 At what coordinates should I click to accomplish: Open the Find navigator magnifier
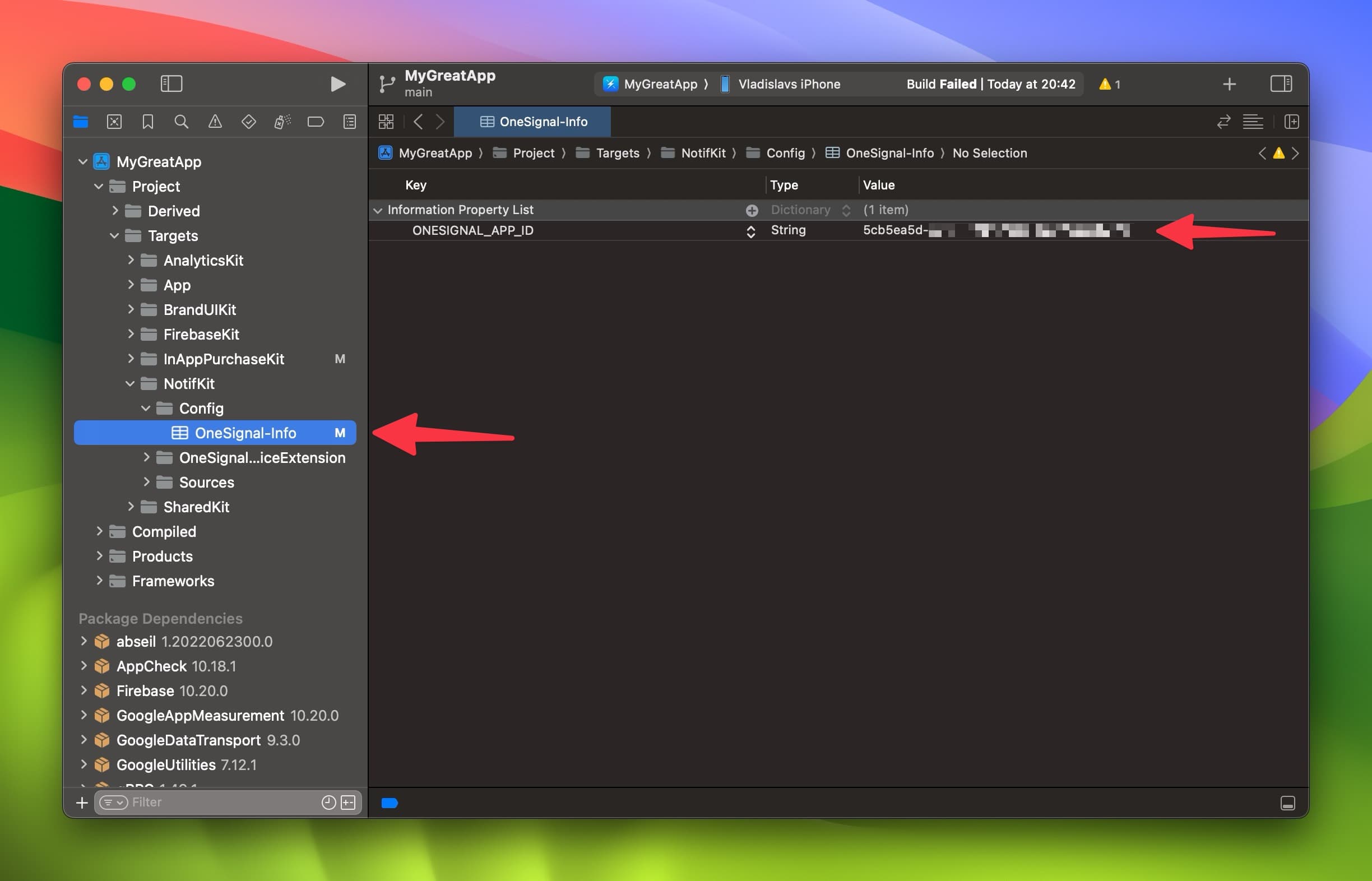coord(182,121)
